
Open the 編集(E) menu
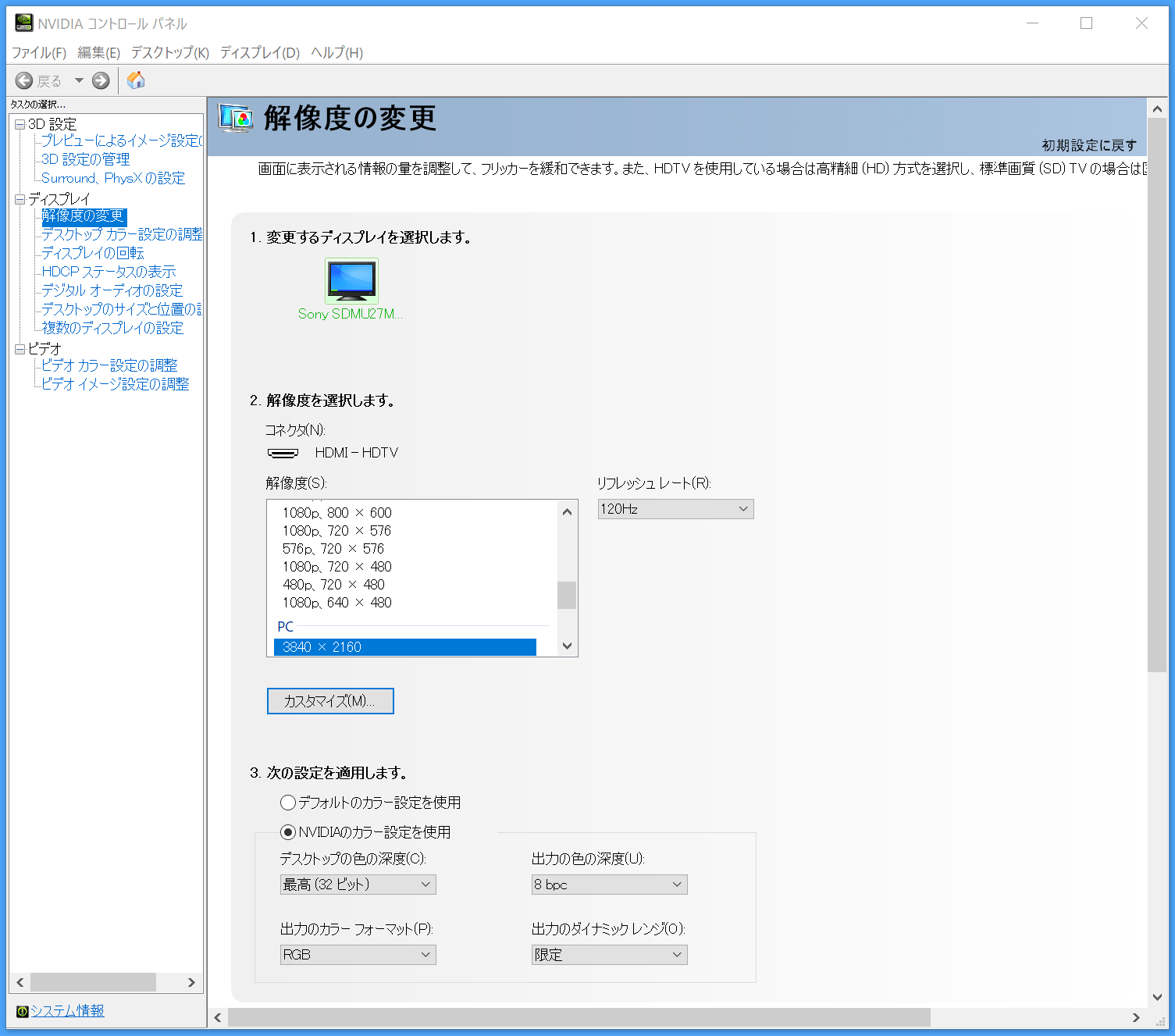(99, 52)
